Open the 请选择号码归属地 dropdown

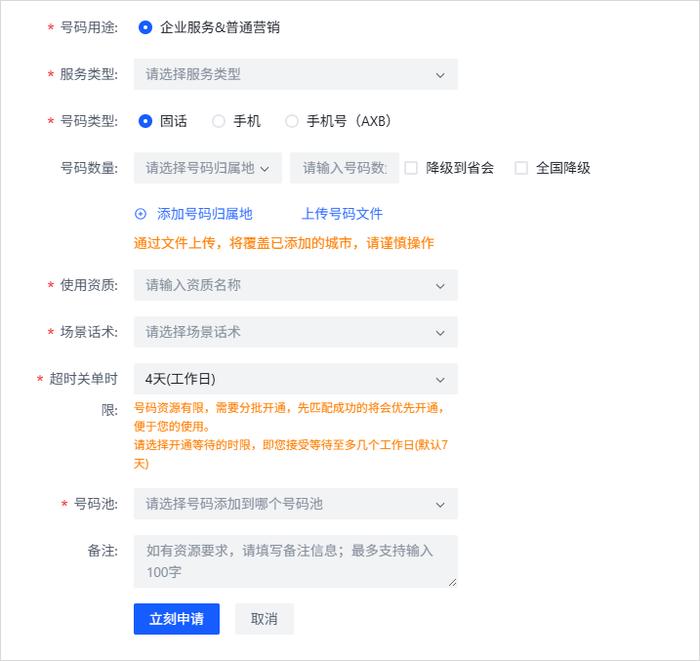(208, 168)
